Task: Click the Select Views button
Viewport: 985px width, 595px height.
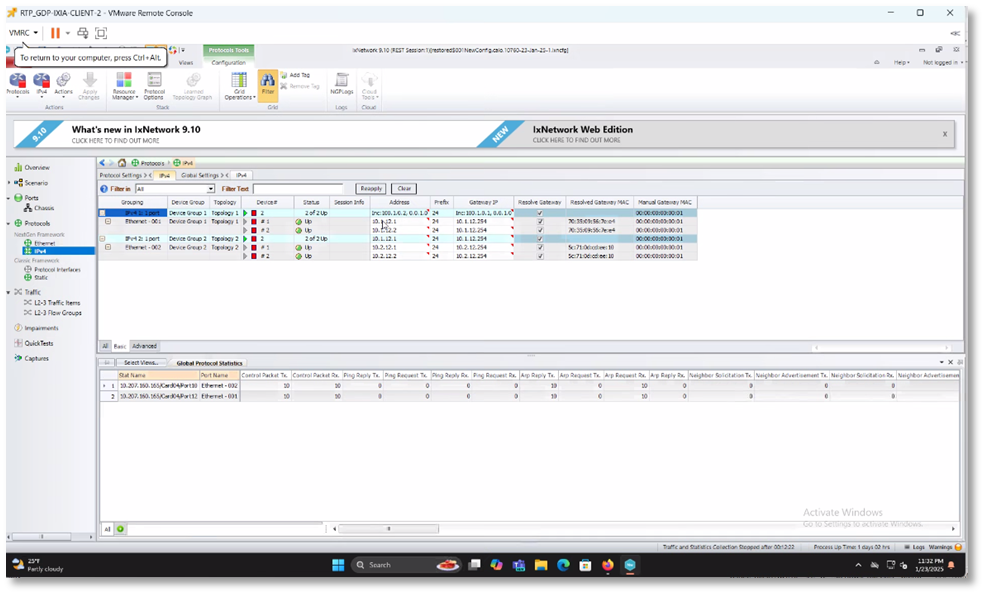Action: click(141, 363)
